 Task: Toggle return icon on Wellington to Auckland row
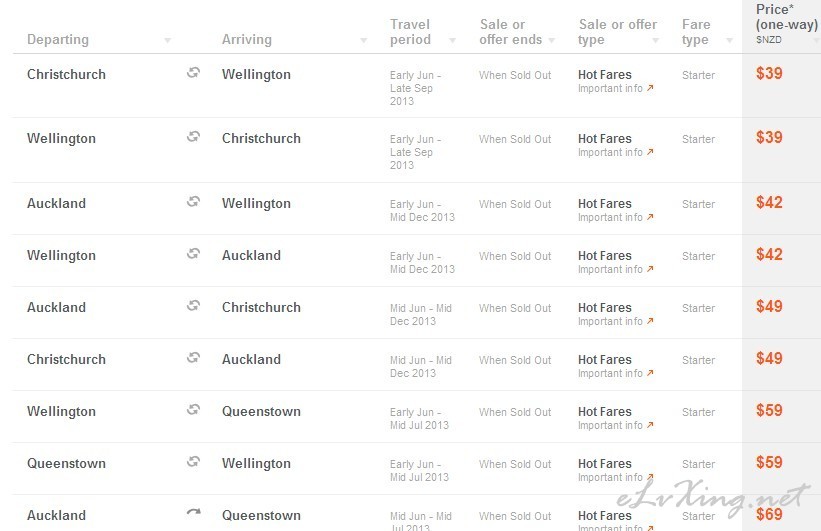194,253
